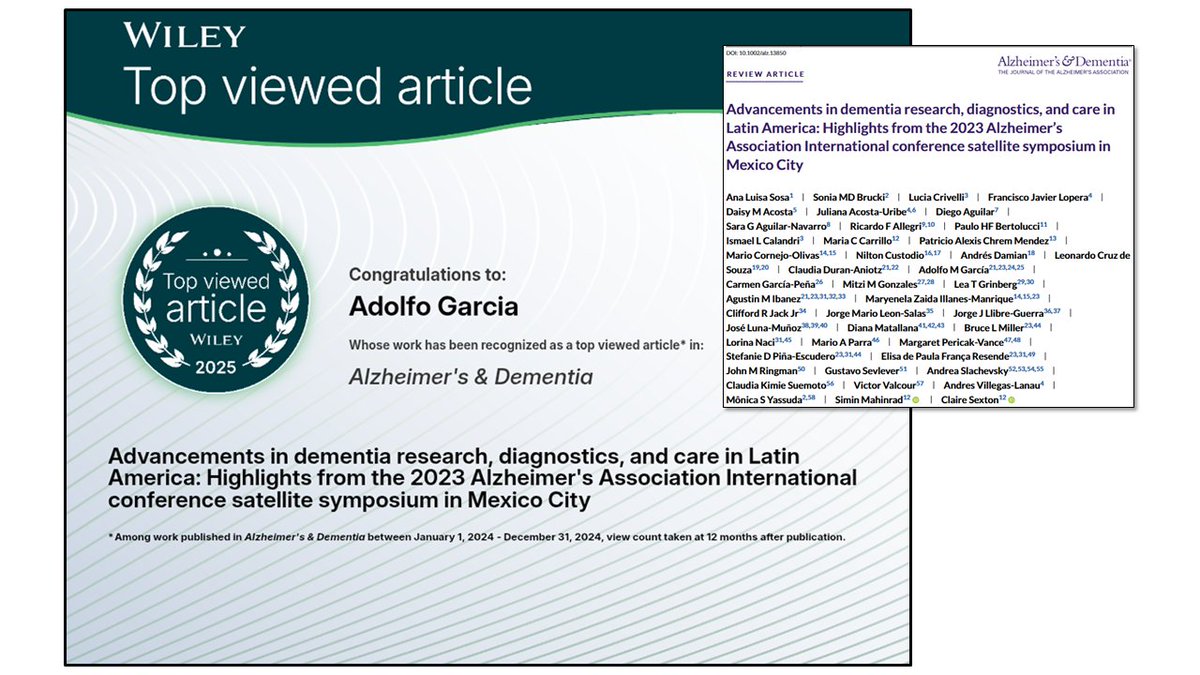Click author Ana Luisa Sosa
The image size is (1200, 675).
pos(760,198)
